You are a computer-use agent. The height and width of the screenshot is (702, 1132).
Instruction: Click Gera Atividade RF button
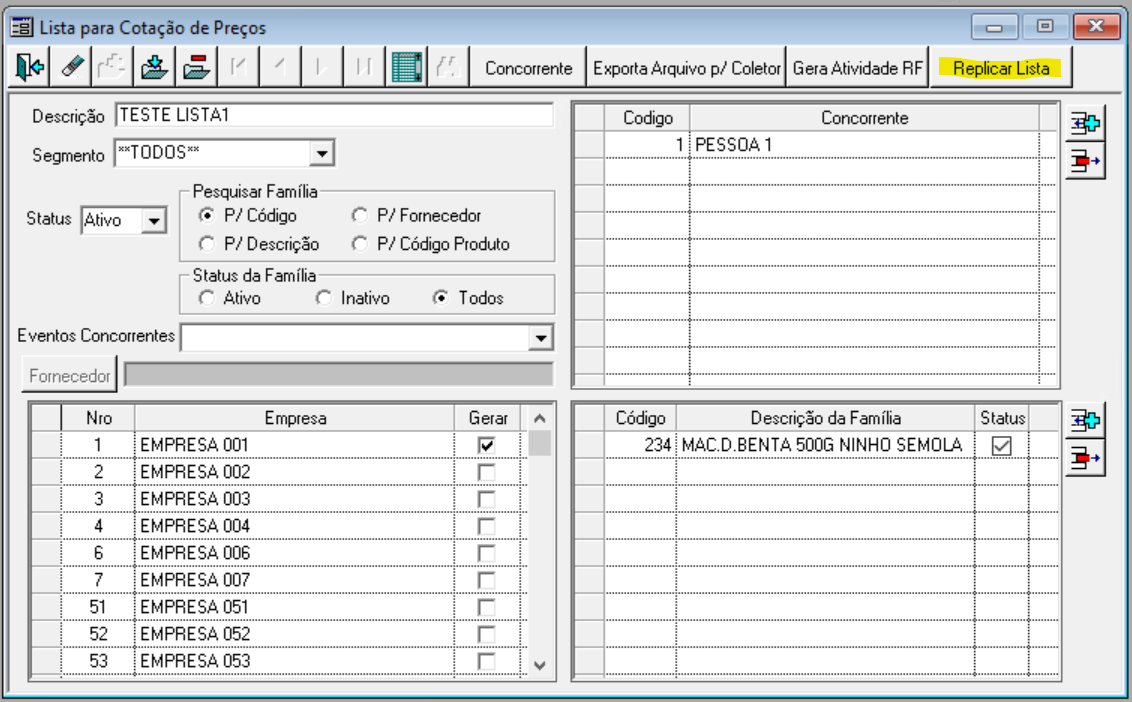[858, 68]
